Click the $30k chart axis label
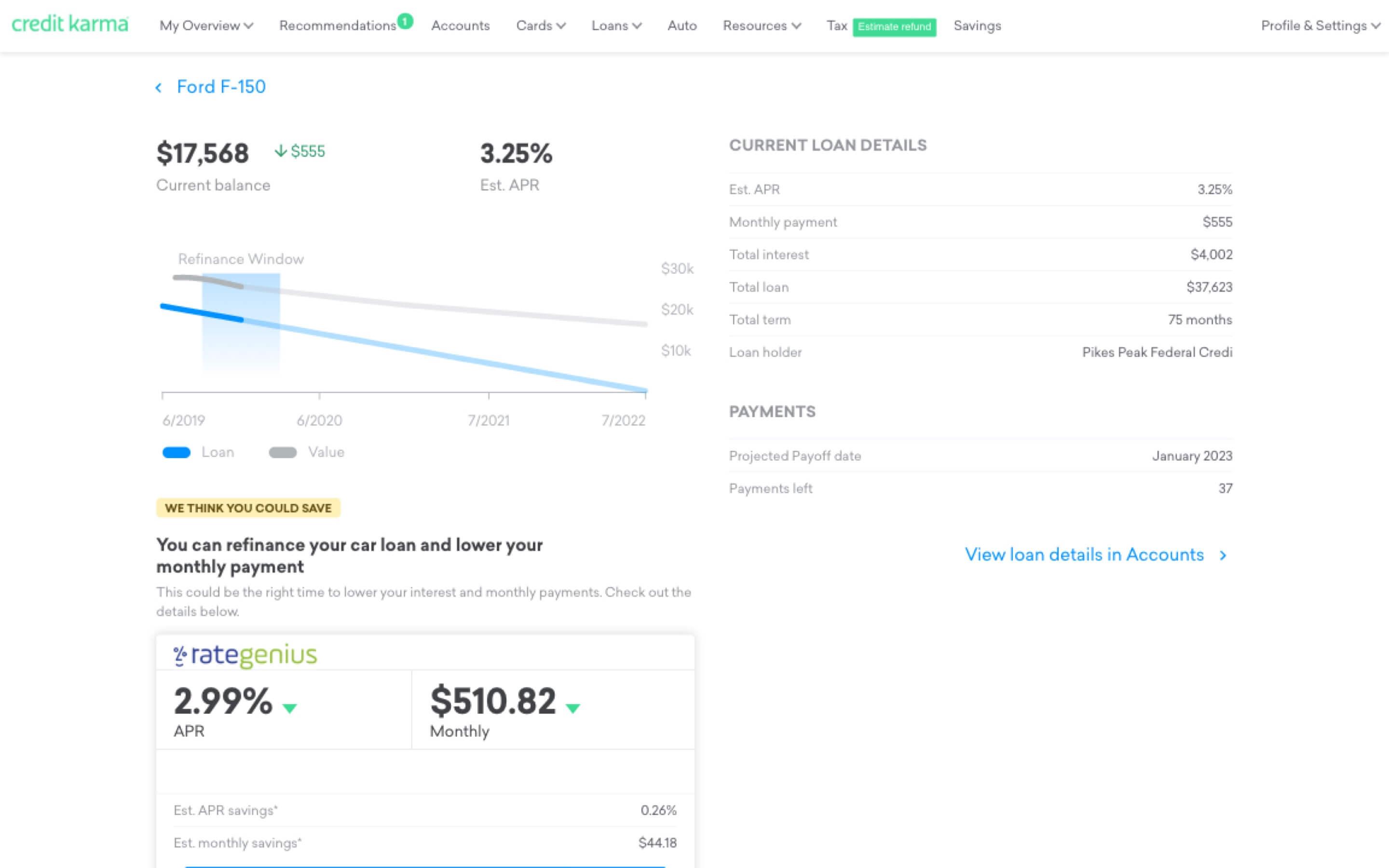Image resolution: width=1389 pixels, height=868 pixels. [677, 269]
